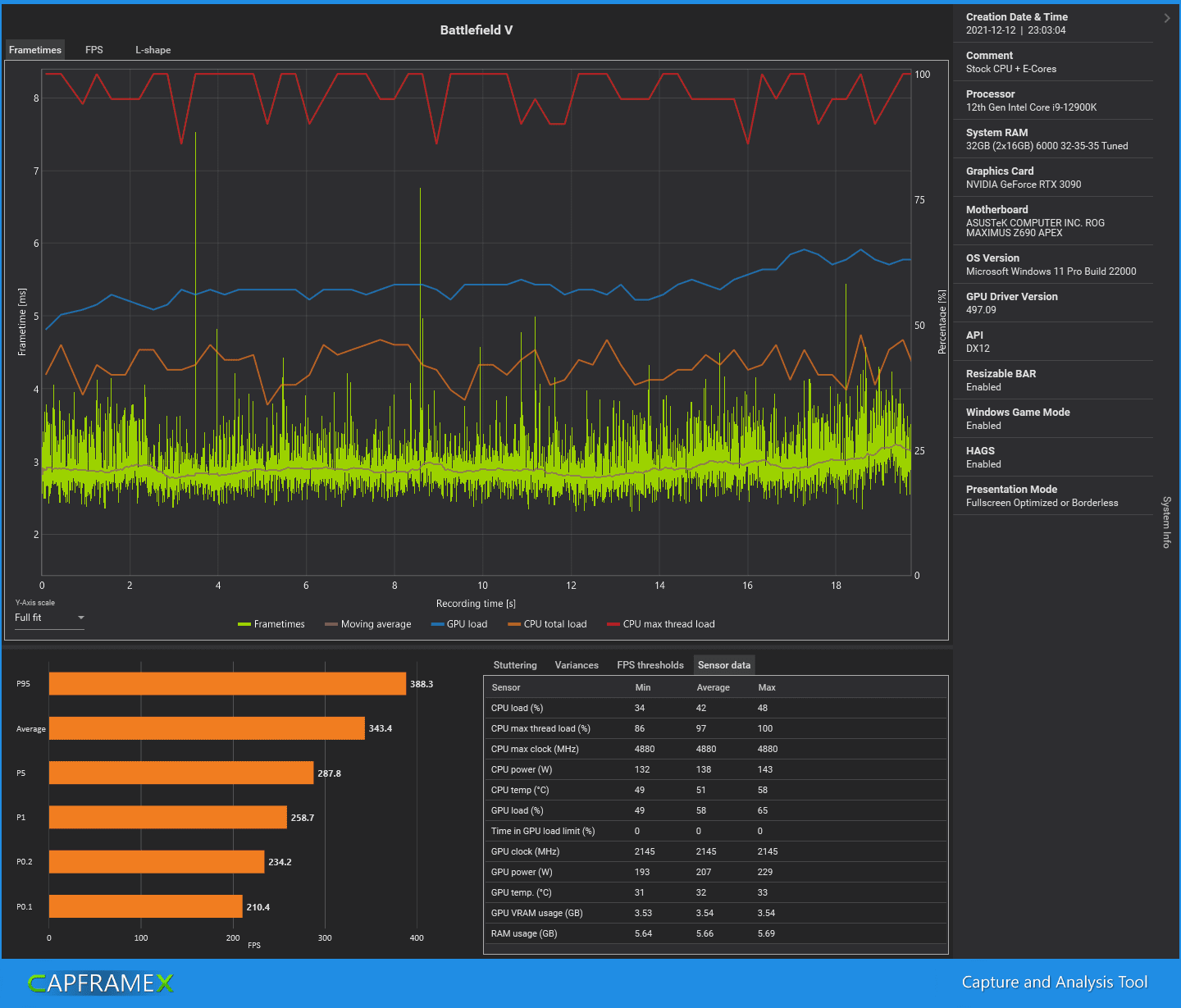The image size is (1181, 1008).
Task: Select the CPU load (%) row
Action: [716, 708]
